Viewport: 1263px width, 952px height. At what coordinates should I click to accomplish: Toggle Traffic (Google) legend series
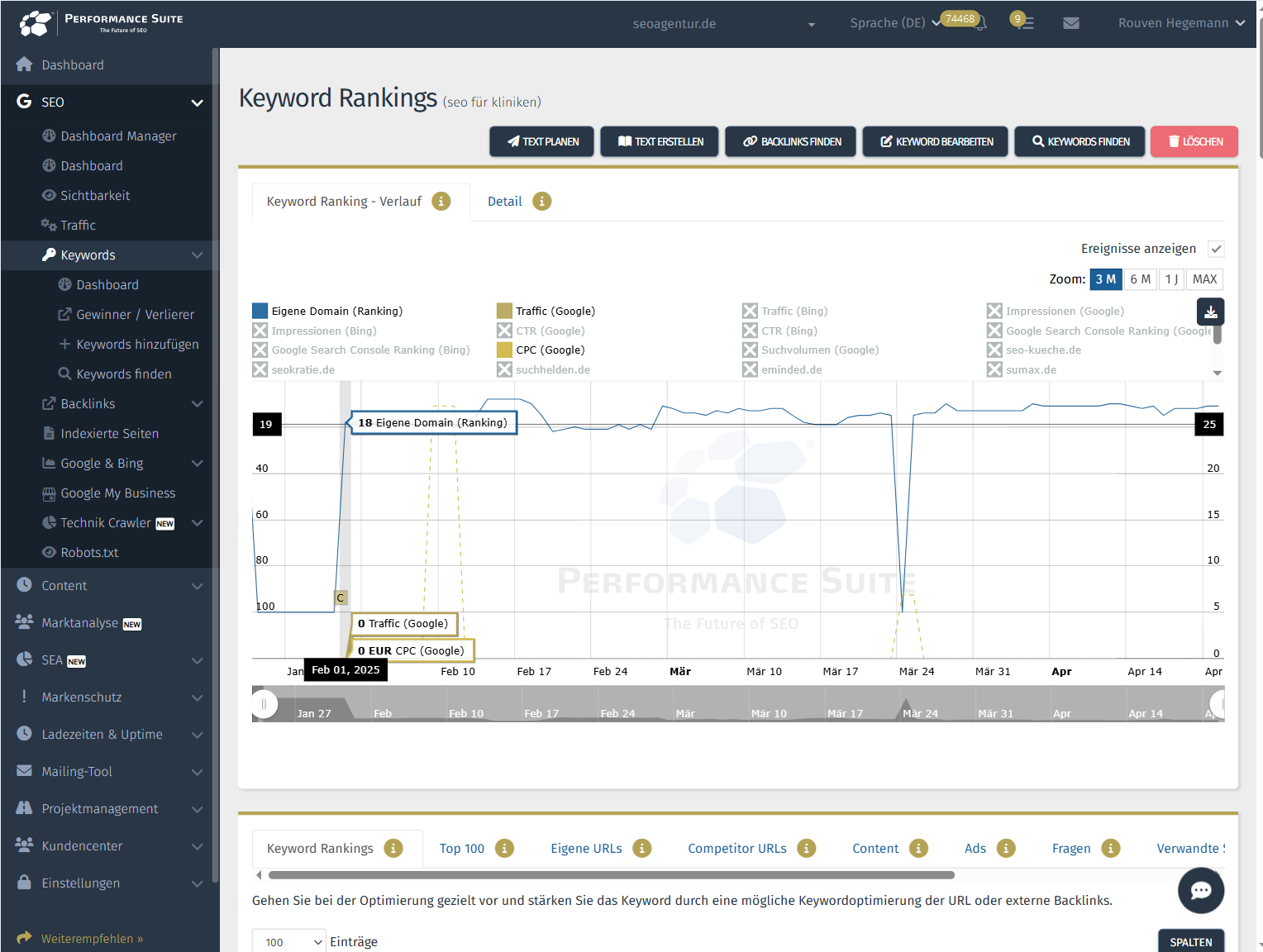point(546,312)
